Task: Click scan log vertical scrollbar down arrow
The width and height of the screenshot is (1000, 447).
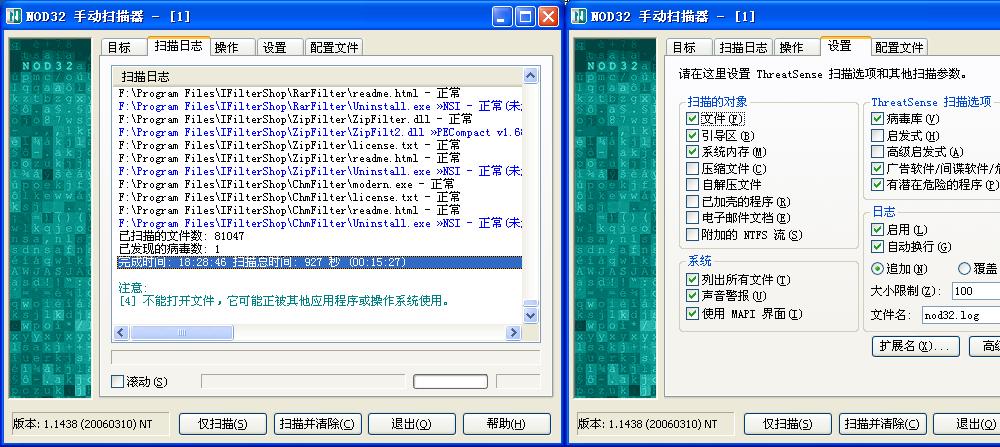Action: [x=531, y=315]
